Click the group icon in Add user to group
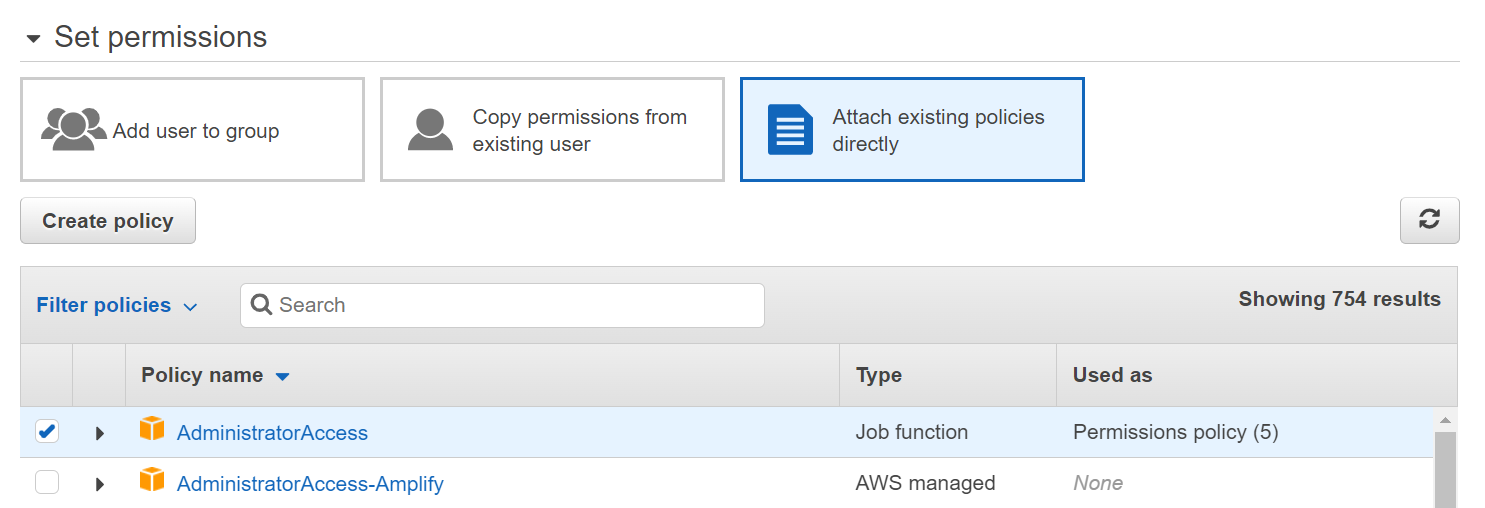This screenshot has height=508, width=1485. 74,129
